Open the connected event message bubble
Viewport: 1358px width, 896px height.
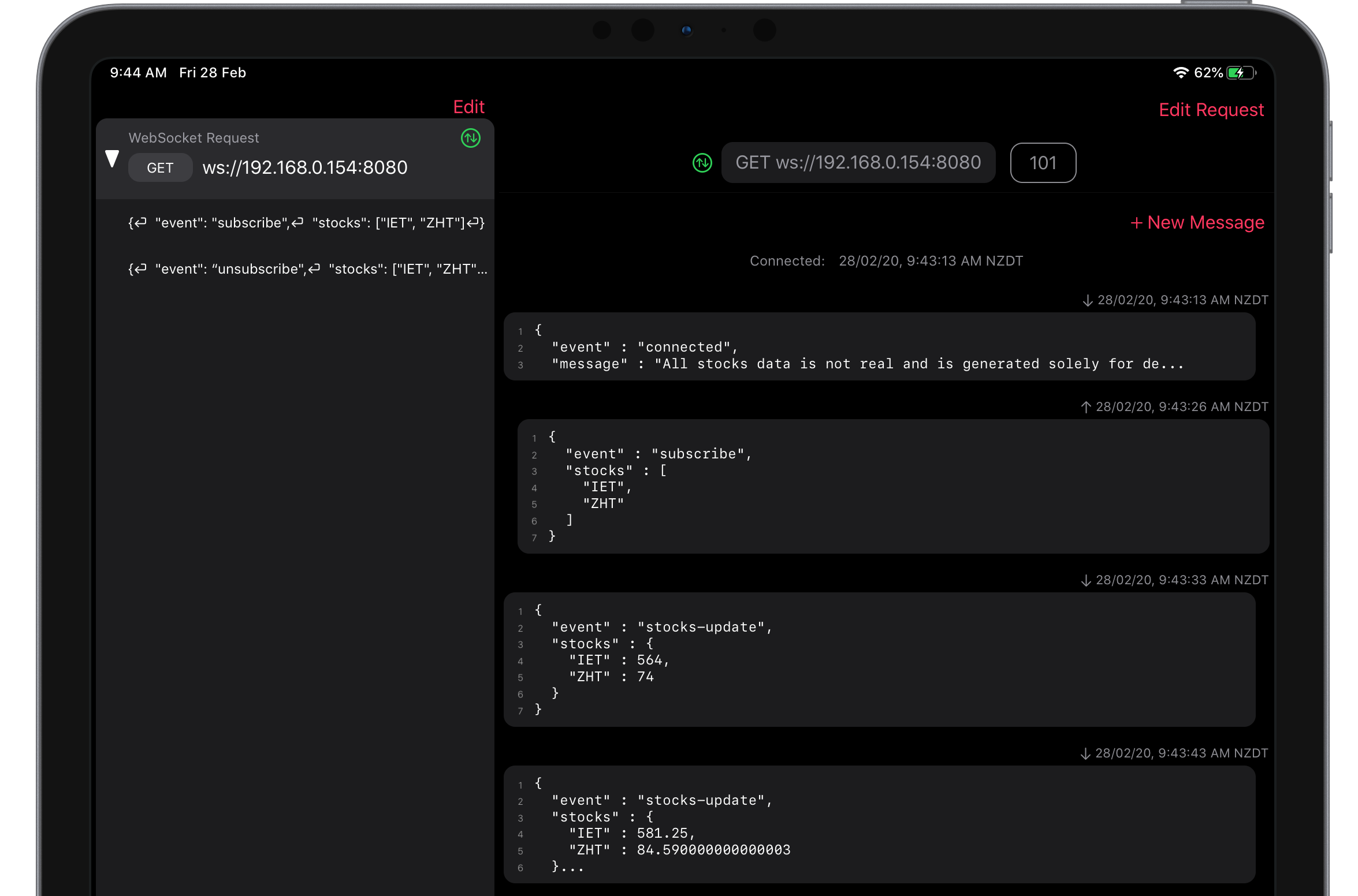pos(879,347)
